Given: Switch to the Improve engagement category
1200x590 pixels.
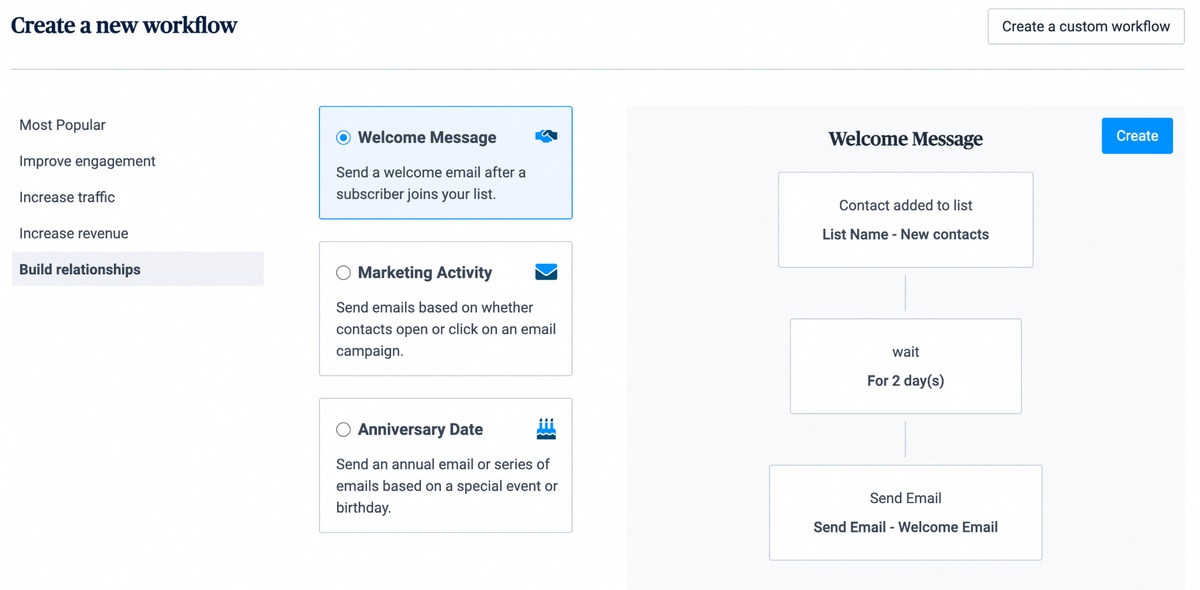Looking at the screenshot, I should 87,160.
